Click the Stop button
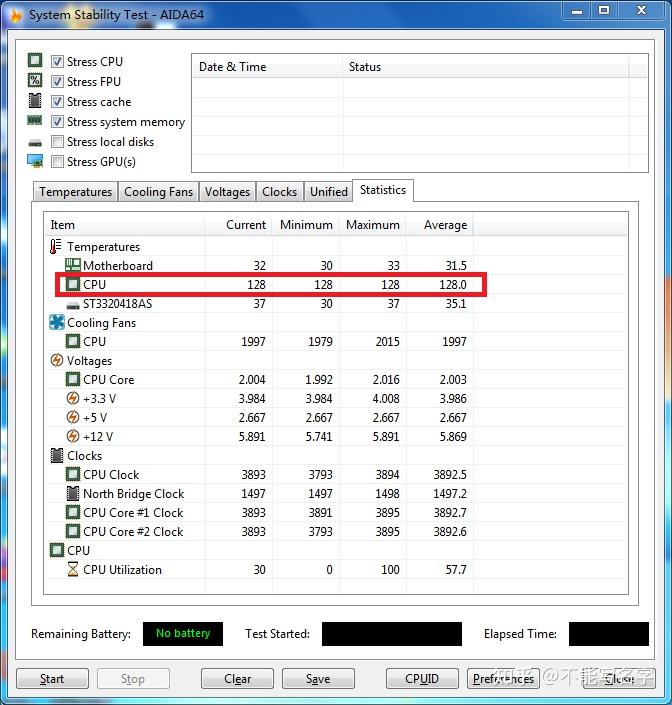 pyautogui.click(x=133, y=678)
